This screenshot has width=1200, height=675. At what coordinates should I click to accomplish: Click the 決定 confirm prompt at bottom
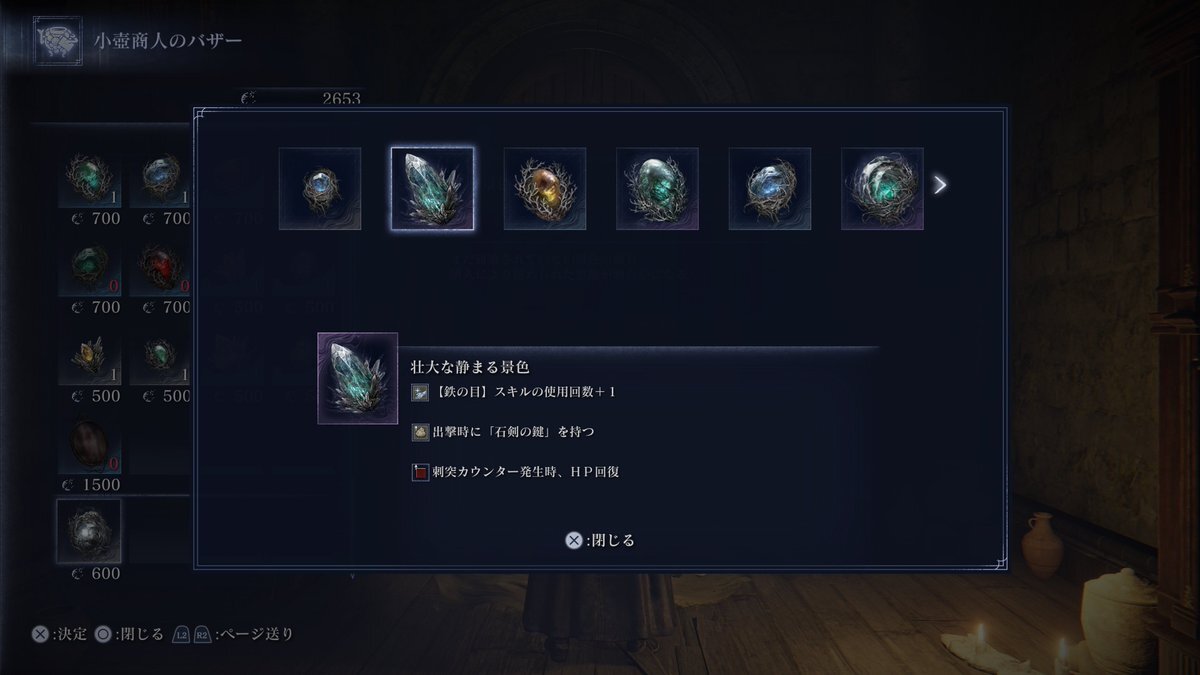[60, 634]
